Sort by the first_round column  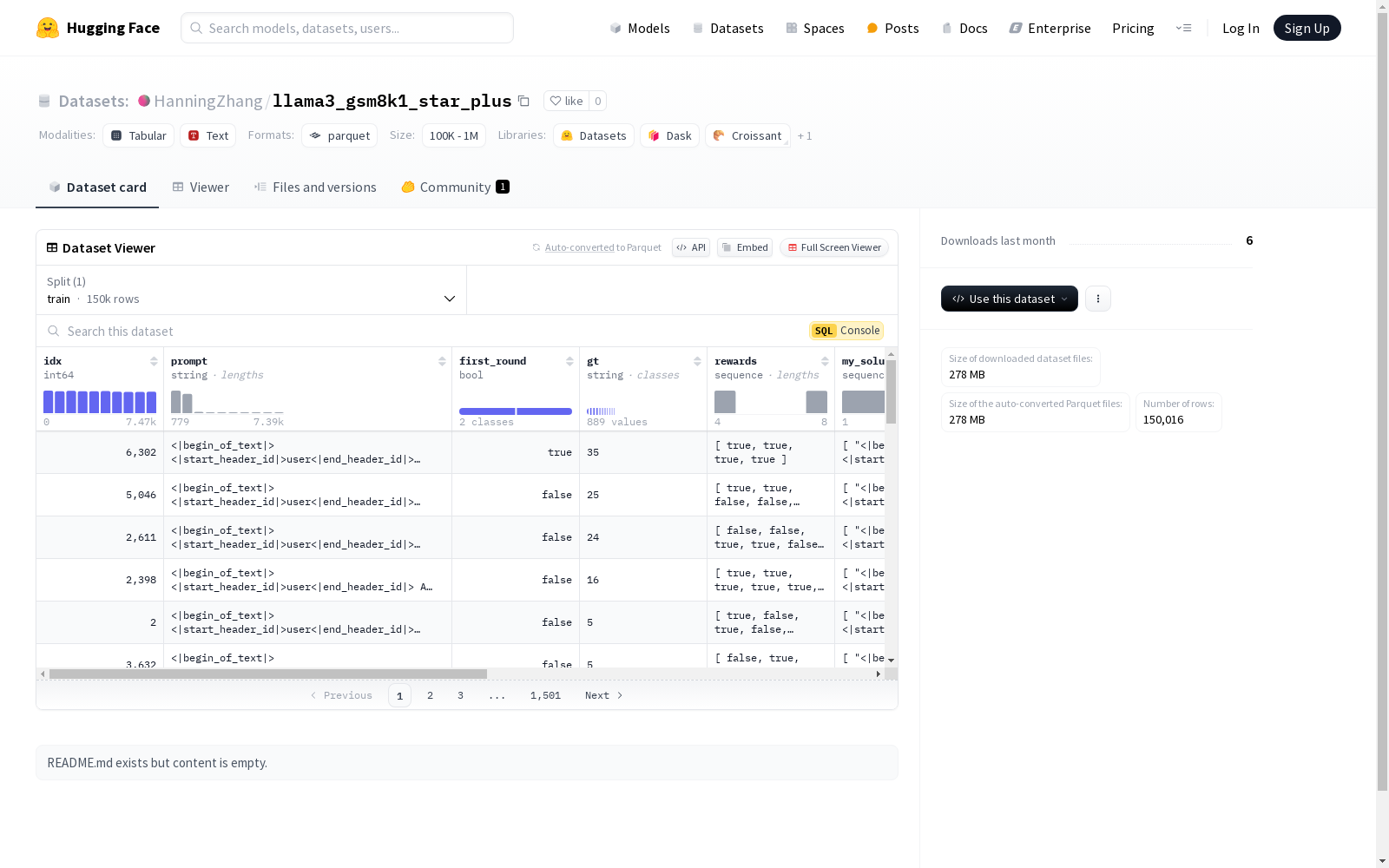[569, 361]
